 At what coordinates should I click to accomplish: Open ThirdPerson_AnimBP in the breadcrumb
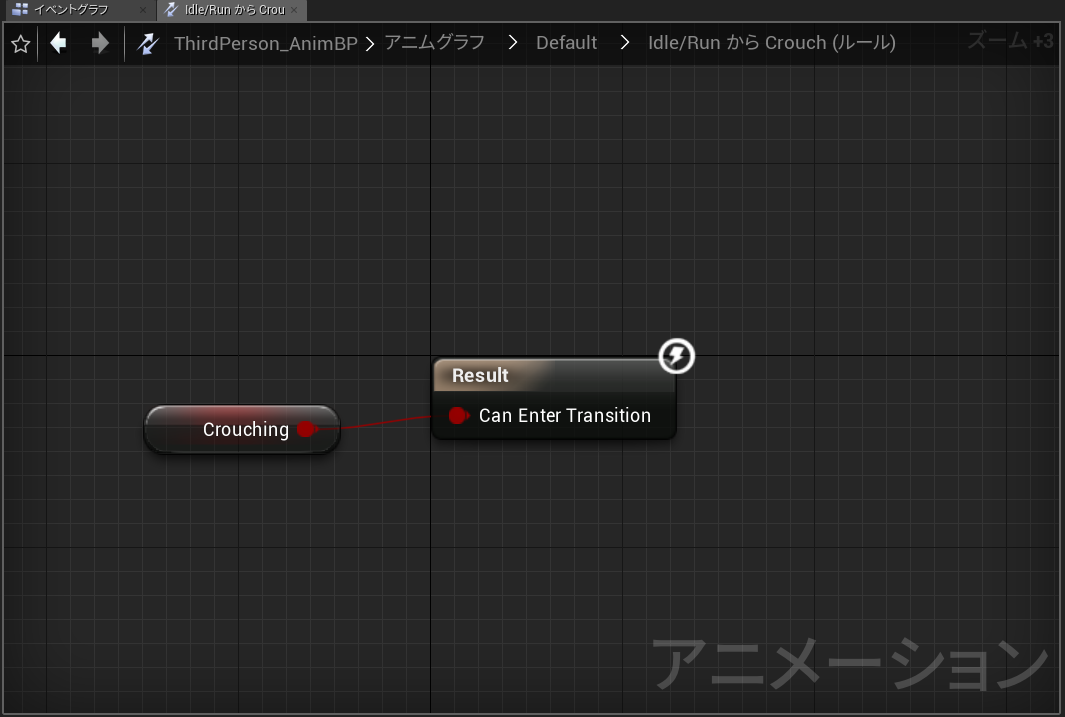click(266, 43)
